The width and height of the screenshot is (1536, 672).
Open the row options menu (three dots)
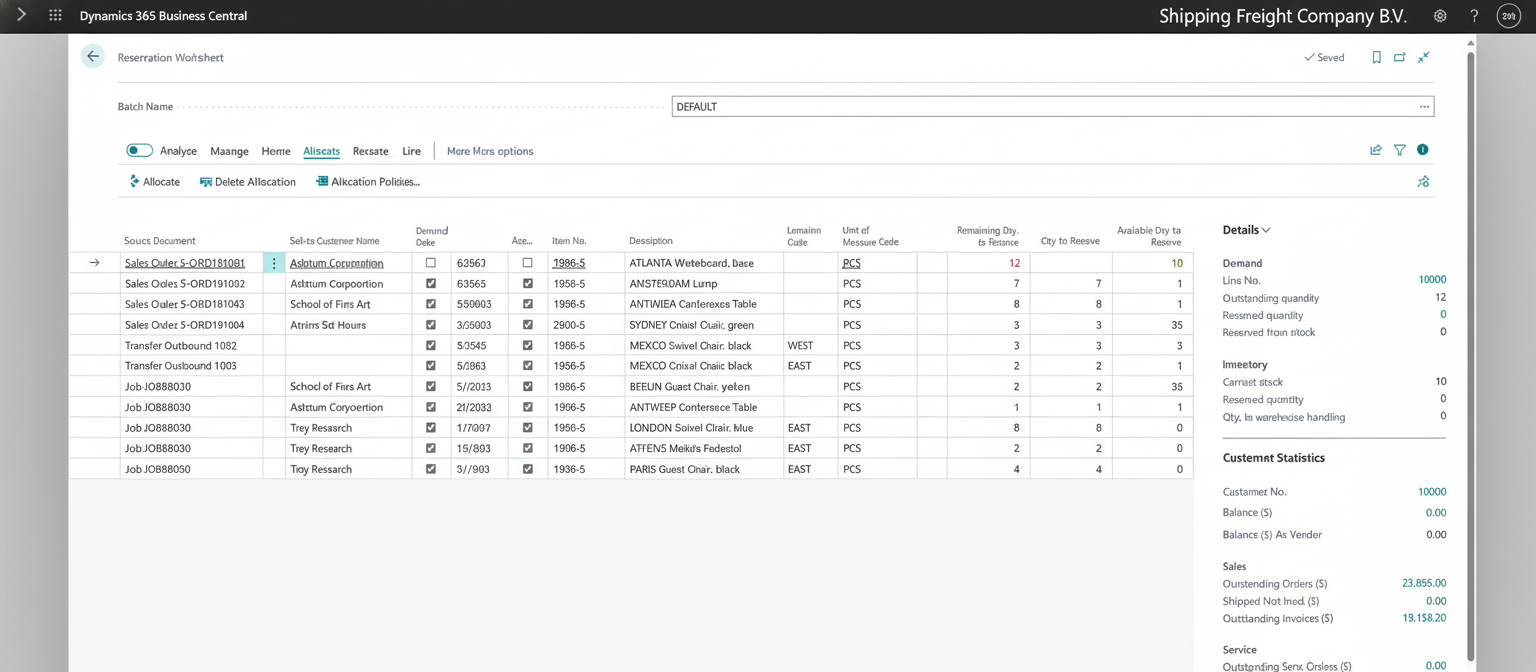274,263
